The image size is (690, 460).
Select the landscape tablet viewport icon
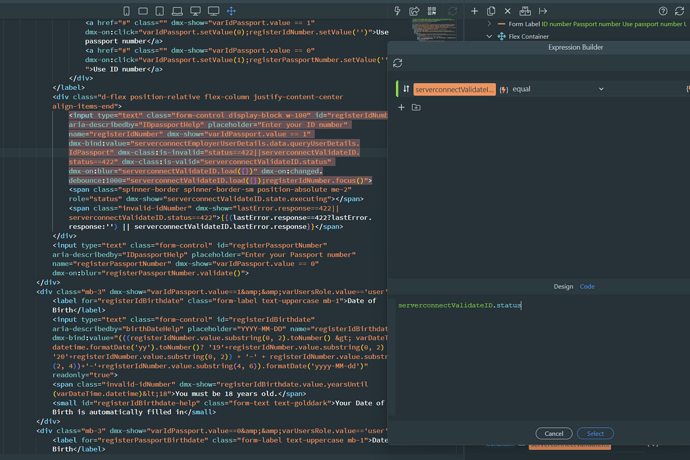[143, 11]
